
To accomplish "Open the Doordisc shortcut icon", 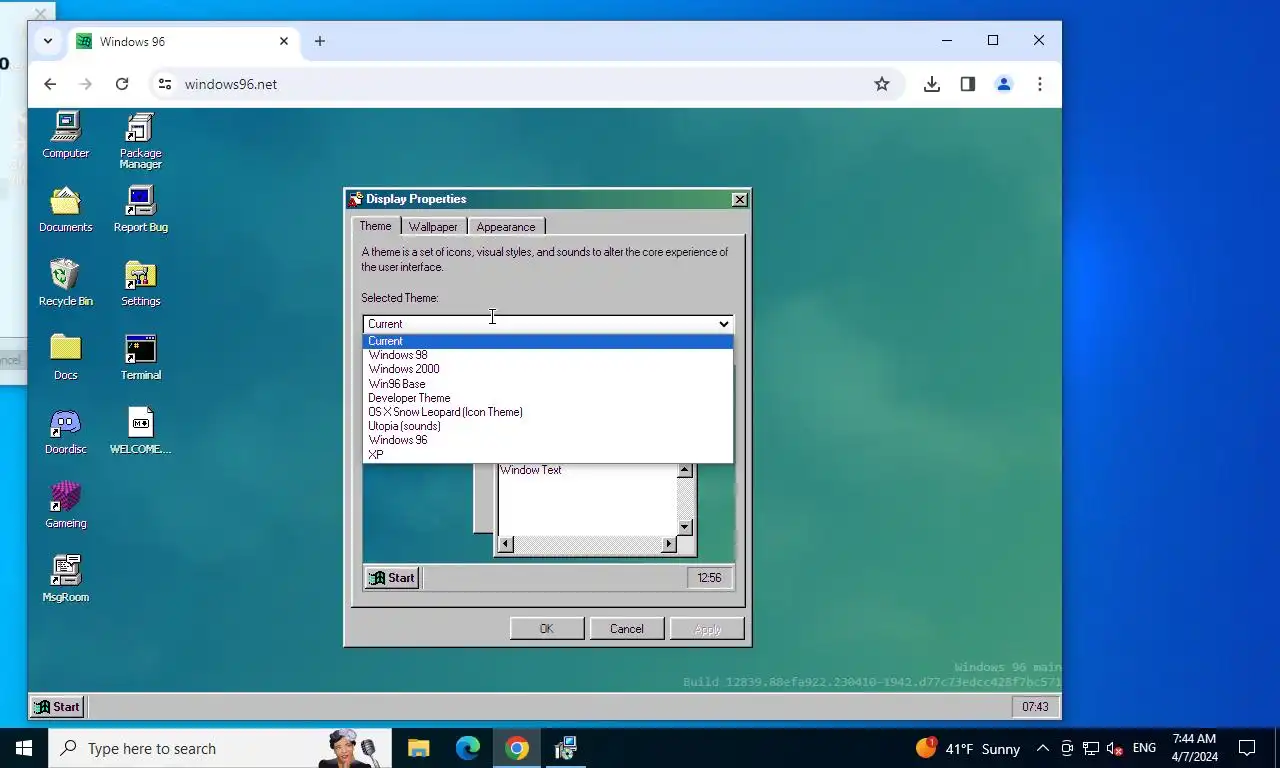I will [66, 431].
